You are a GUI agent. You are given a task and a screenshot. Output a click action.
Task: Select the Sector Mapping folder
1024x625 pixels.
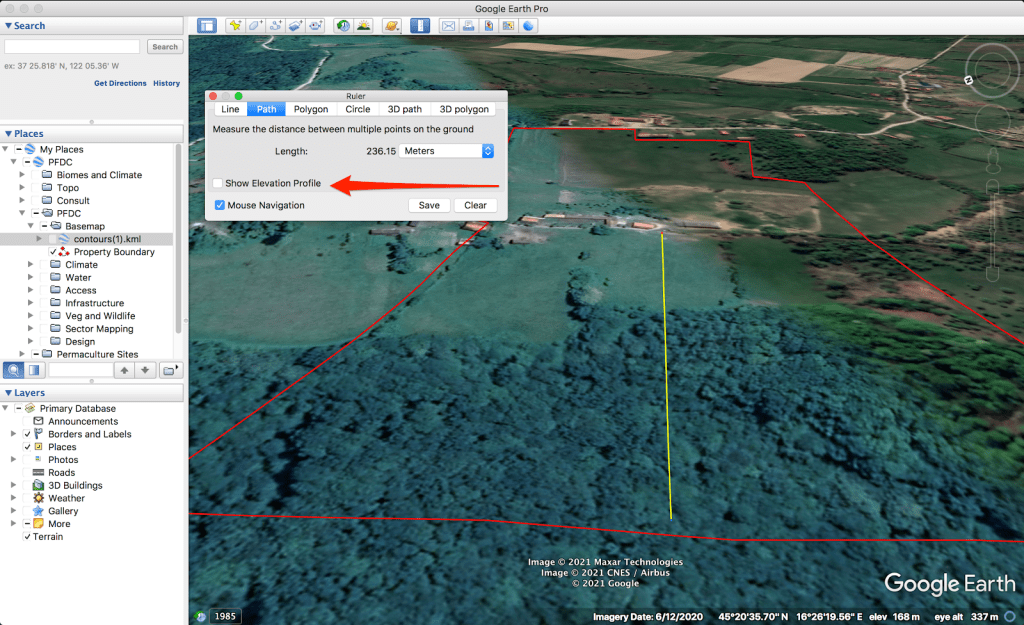coord(99,329)
